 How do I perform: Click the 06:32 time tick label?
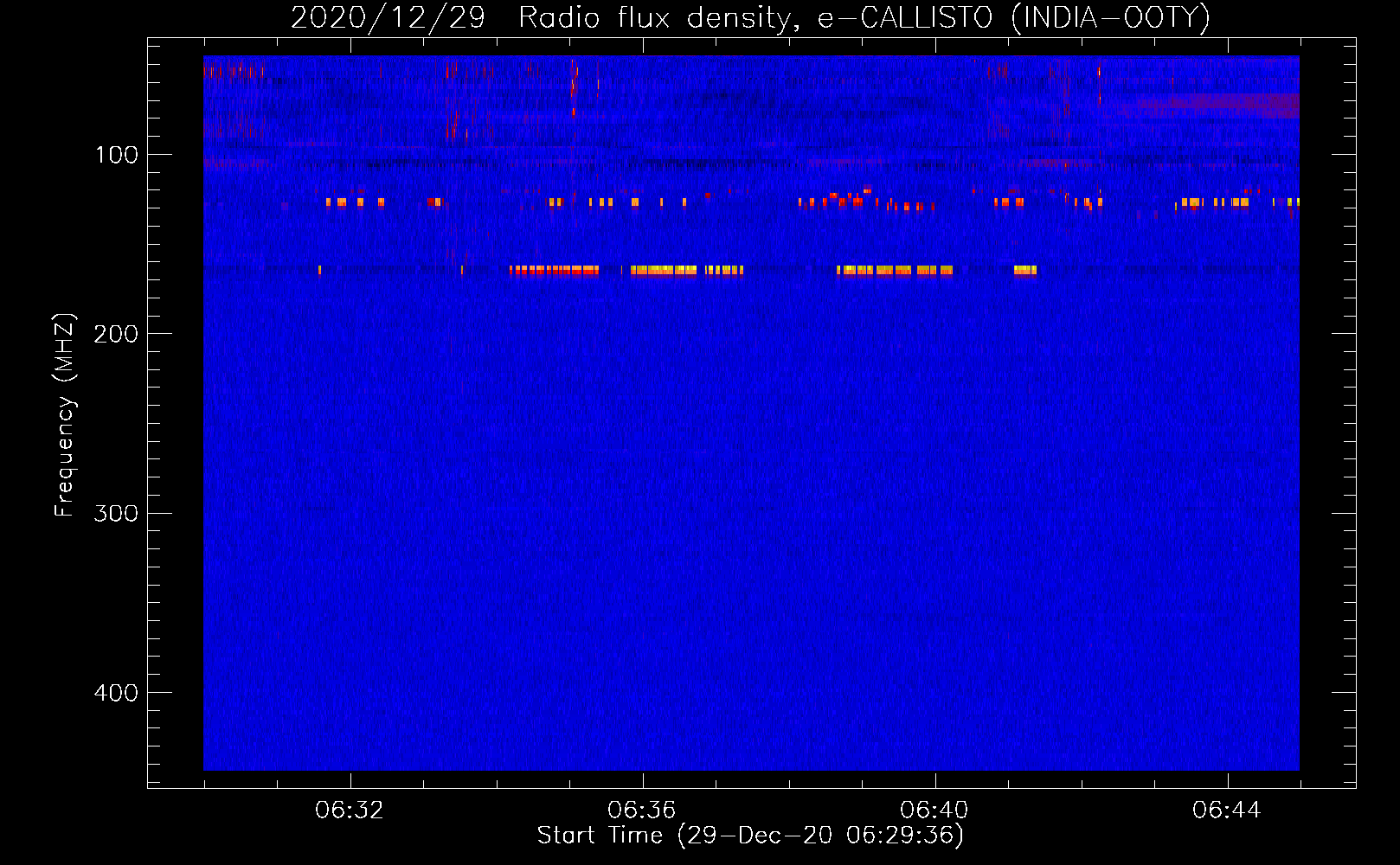[350, 811]
